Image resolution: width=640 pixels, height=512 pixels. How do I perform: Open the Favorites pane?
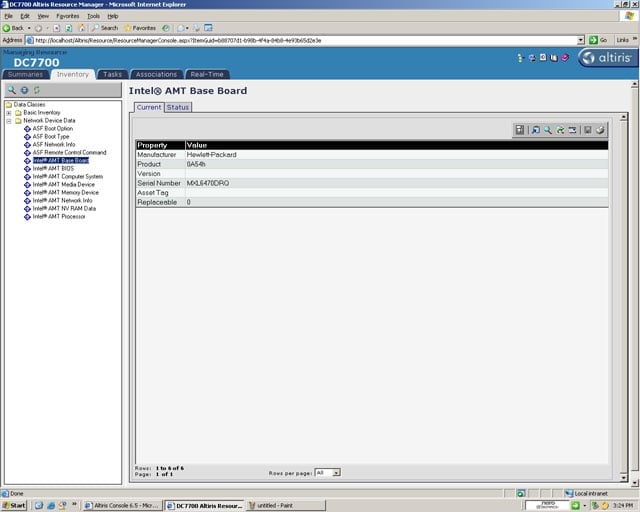[140, 28]
